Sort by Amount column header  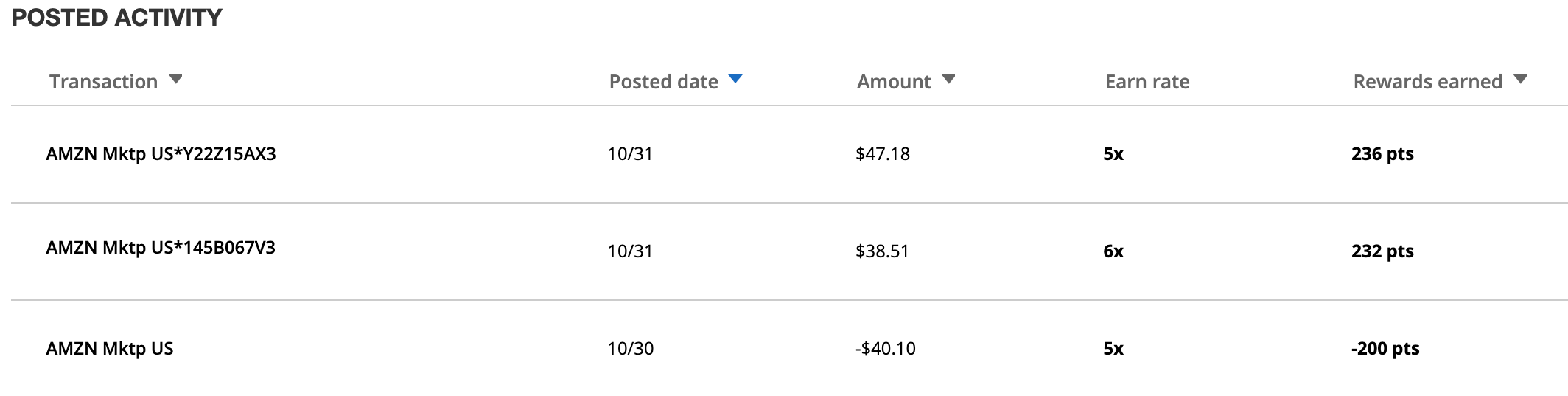pyautogui.click(x=894, y=82)
